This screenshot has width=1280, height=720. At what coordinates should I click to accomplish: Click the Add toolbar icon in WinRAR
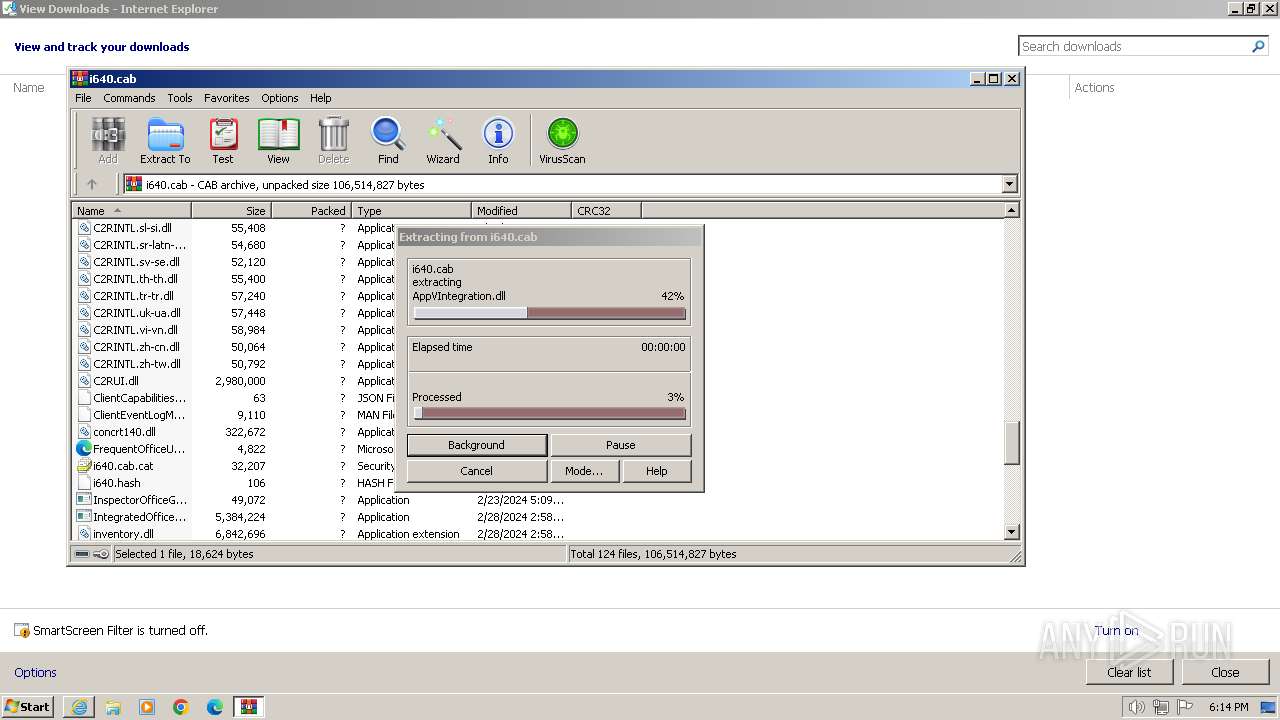pos(108,140)
